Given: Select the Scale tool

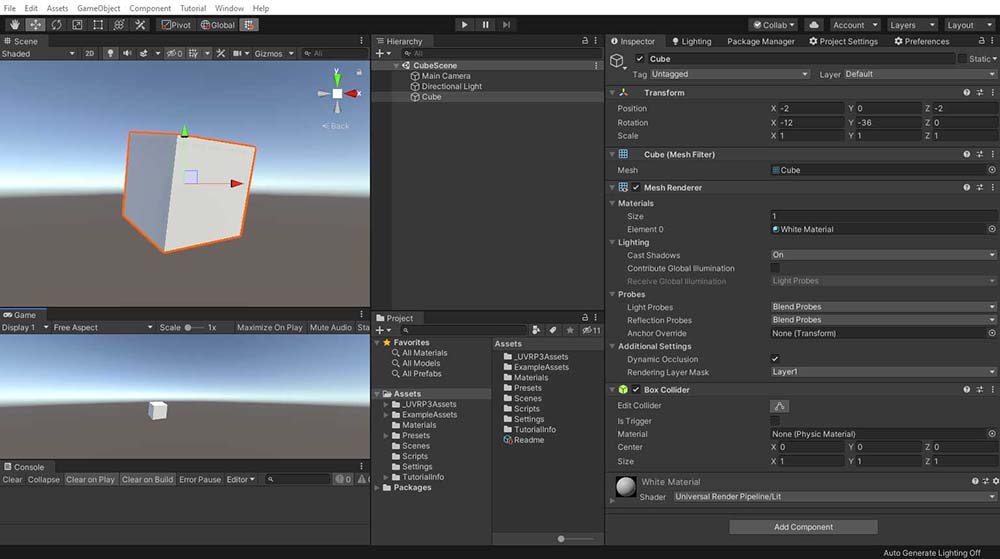Looking at the screenshot, I should [x=77, y=24].
